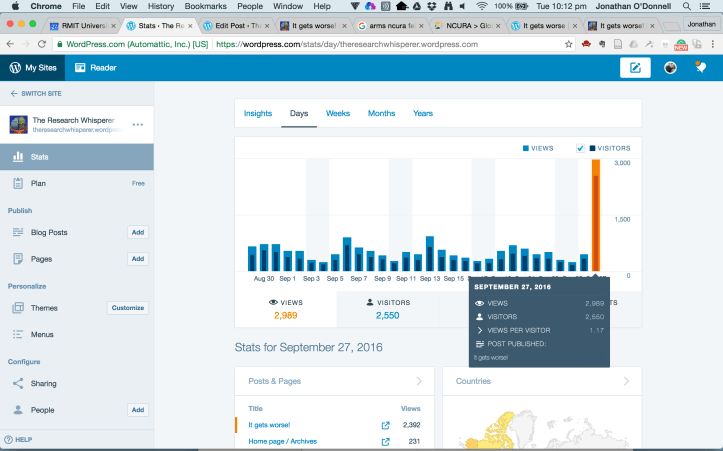Switch to the Weeks tab
Screen dimensions: 723x451
(338, 113)
